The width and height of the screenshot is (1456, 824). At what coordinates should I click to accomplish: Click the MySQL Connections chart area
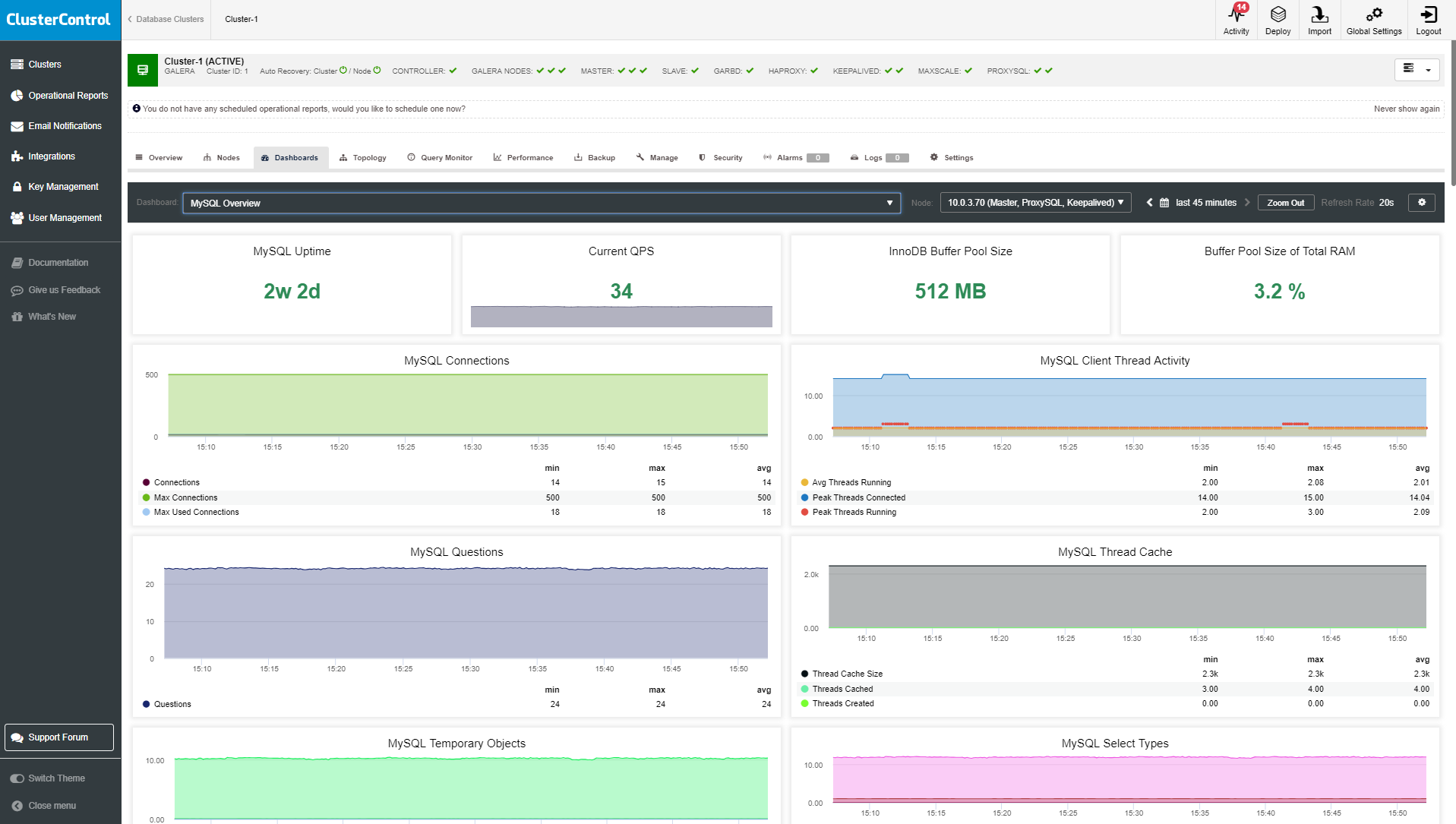click(468, 406)
